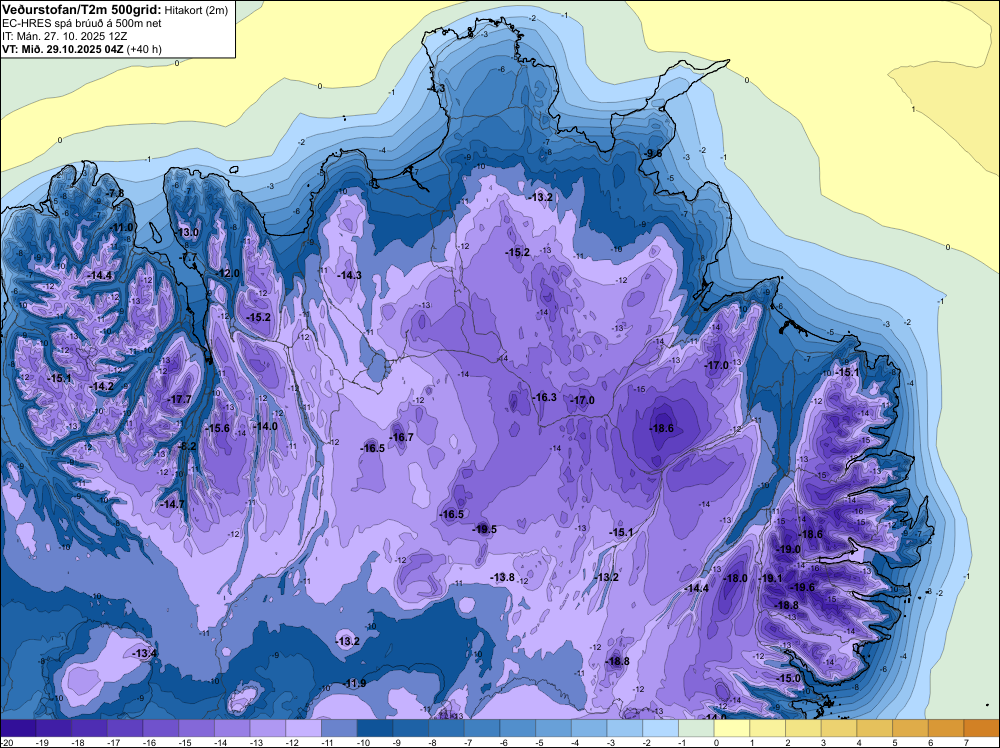Click the -16.3 temperature label

tap(545, 397)
